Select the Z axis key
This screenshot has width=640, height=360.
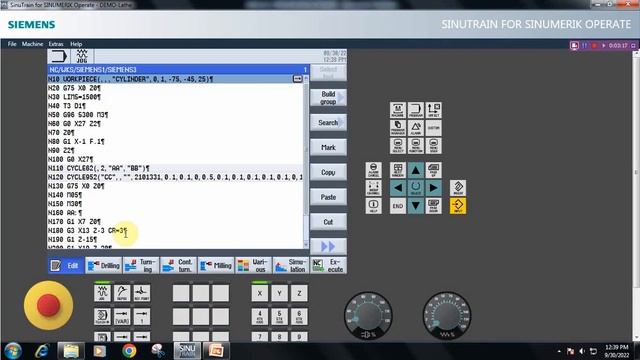(x=299, y=293)
